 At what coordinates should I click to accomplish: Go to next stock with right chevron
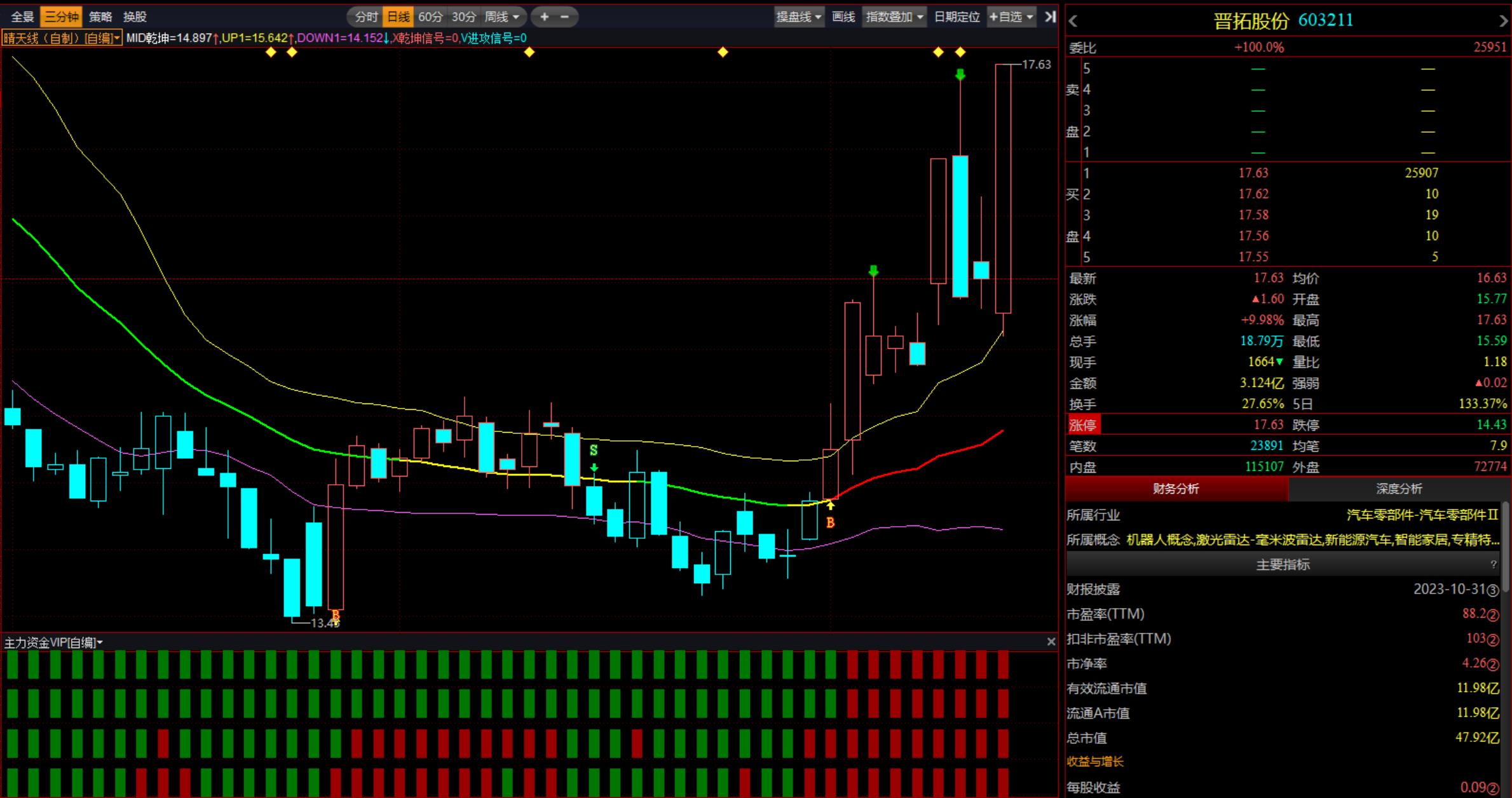tap(1504, 21)
